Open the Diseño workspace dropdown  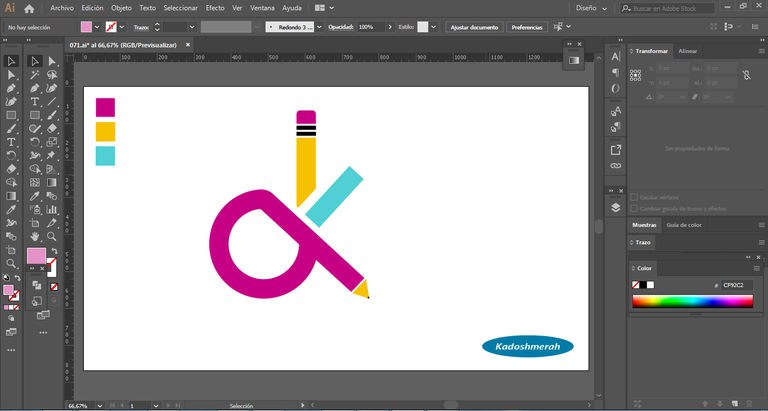[x=592, y=8]
